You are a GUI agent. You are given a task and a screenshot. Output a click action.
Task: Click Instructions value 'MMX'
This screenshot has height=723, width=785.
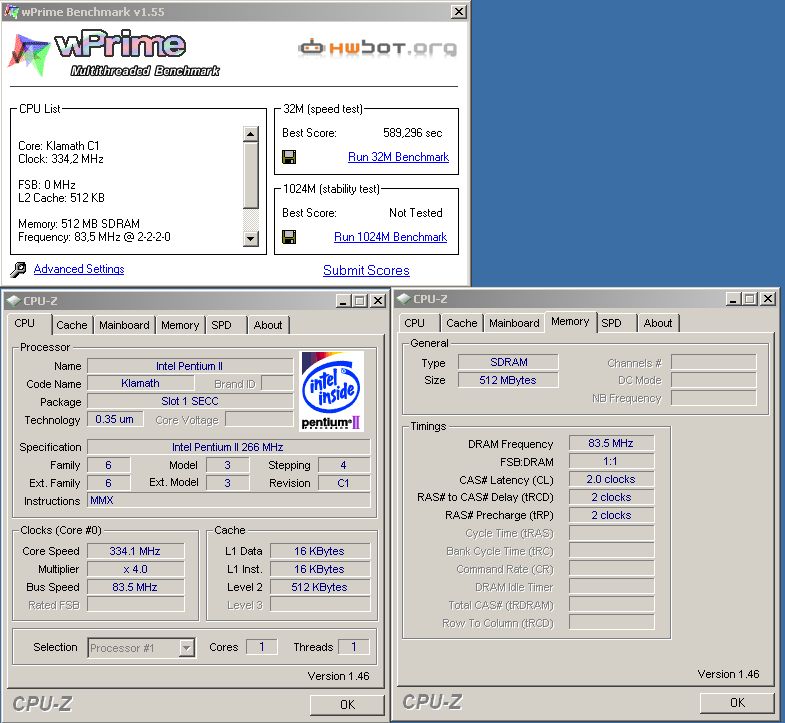click(x=229, y=500)
